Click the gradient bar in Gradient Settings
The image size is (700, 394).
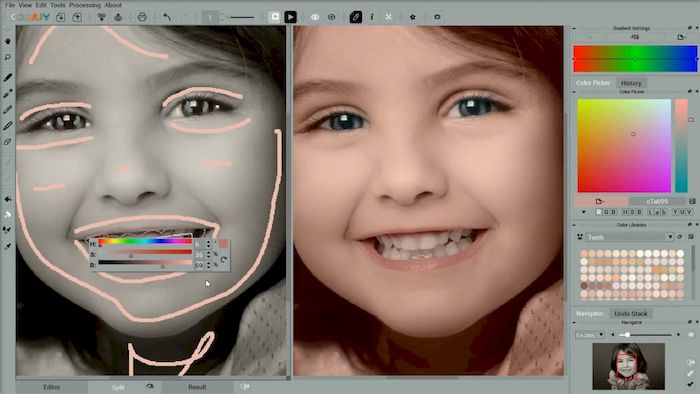coord(635,59)
